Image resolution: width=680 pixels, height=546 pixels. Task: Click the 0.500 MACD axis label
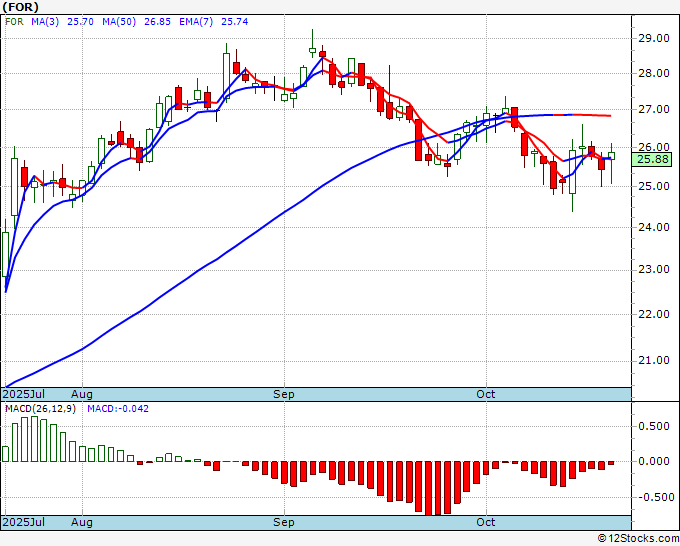[x=654, y=426]
